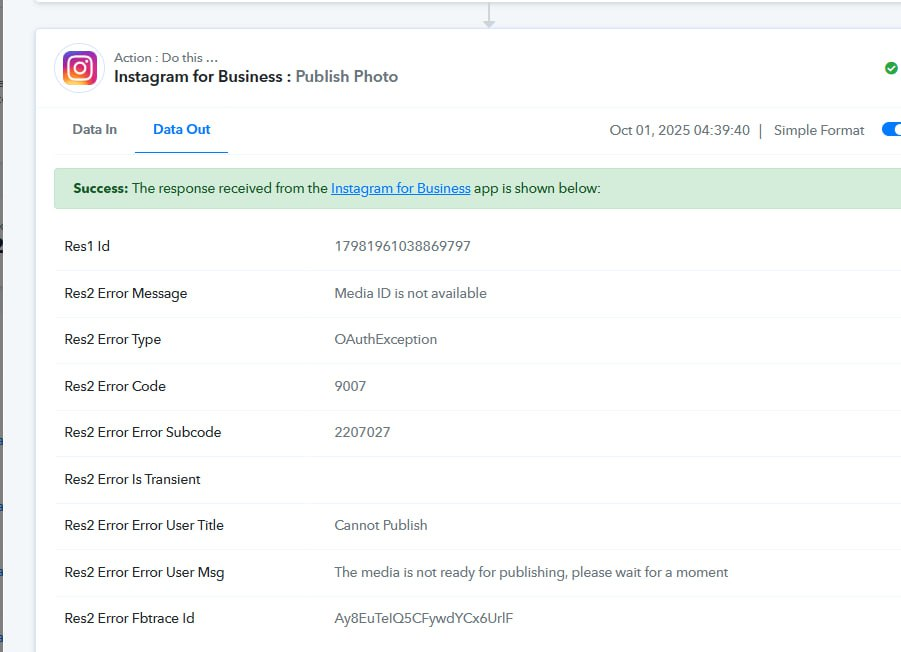The image size is (901, 652).
Task: Click the 'Cannot Publish' user title value
Action: 380,525
